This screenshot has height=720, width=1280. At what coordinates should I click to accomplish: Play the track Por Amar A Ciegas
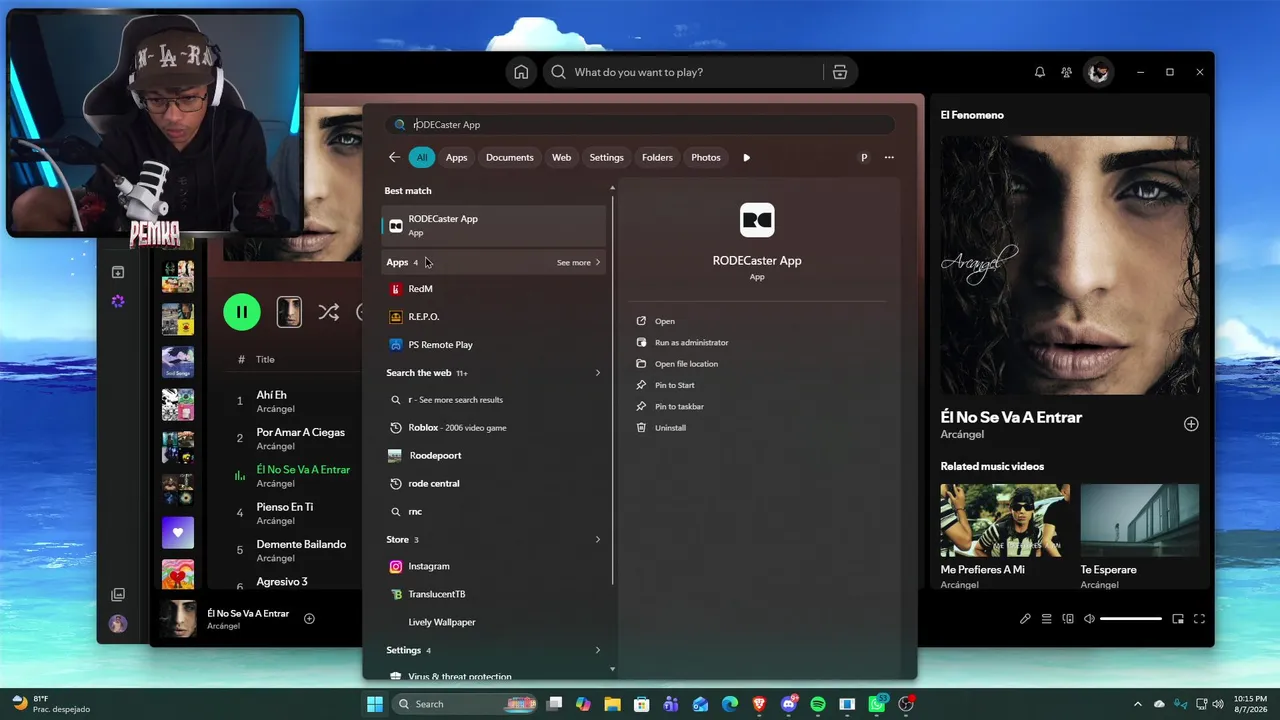coord(300,432)
